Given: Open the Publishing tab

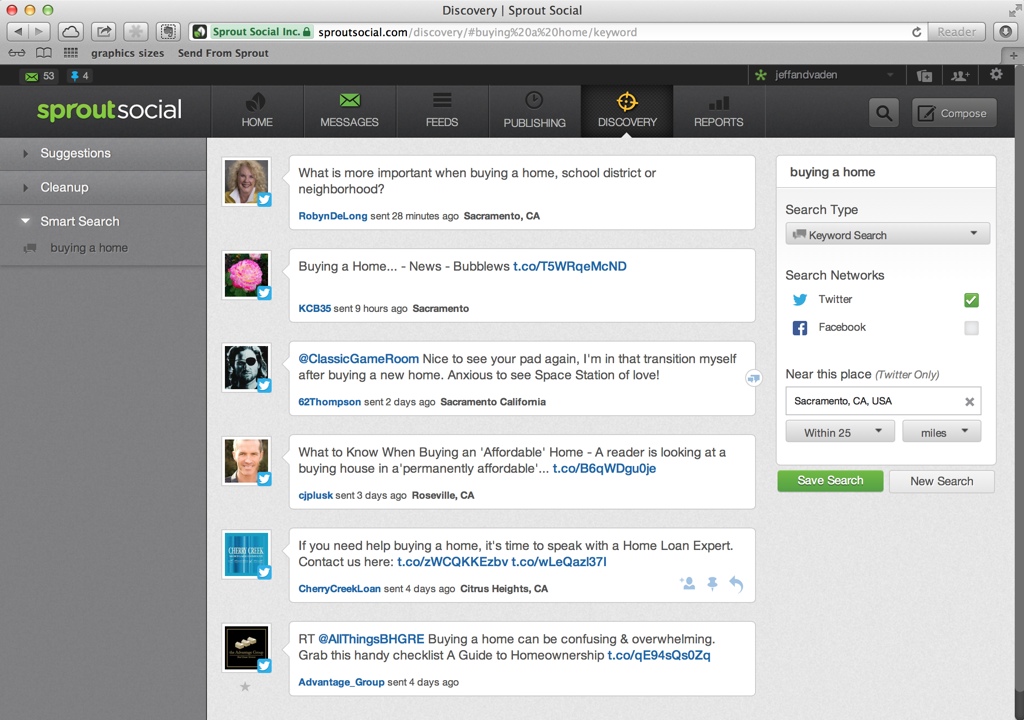Looking at the screenshot, I should click(x=534, y=110).
